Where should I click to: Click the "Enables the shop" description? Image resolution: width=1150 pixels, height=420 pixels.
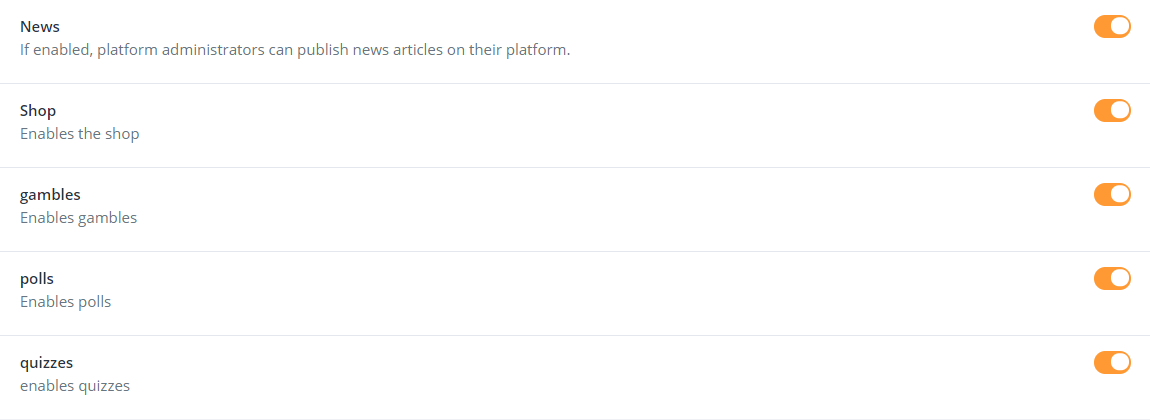(x=80, y=133)
